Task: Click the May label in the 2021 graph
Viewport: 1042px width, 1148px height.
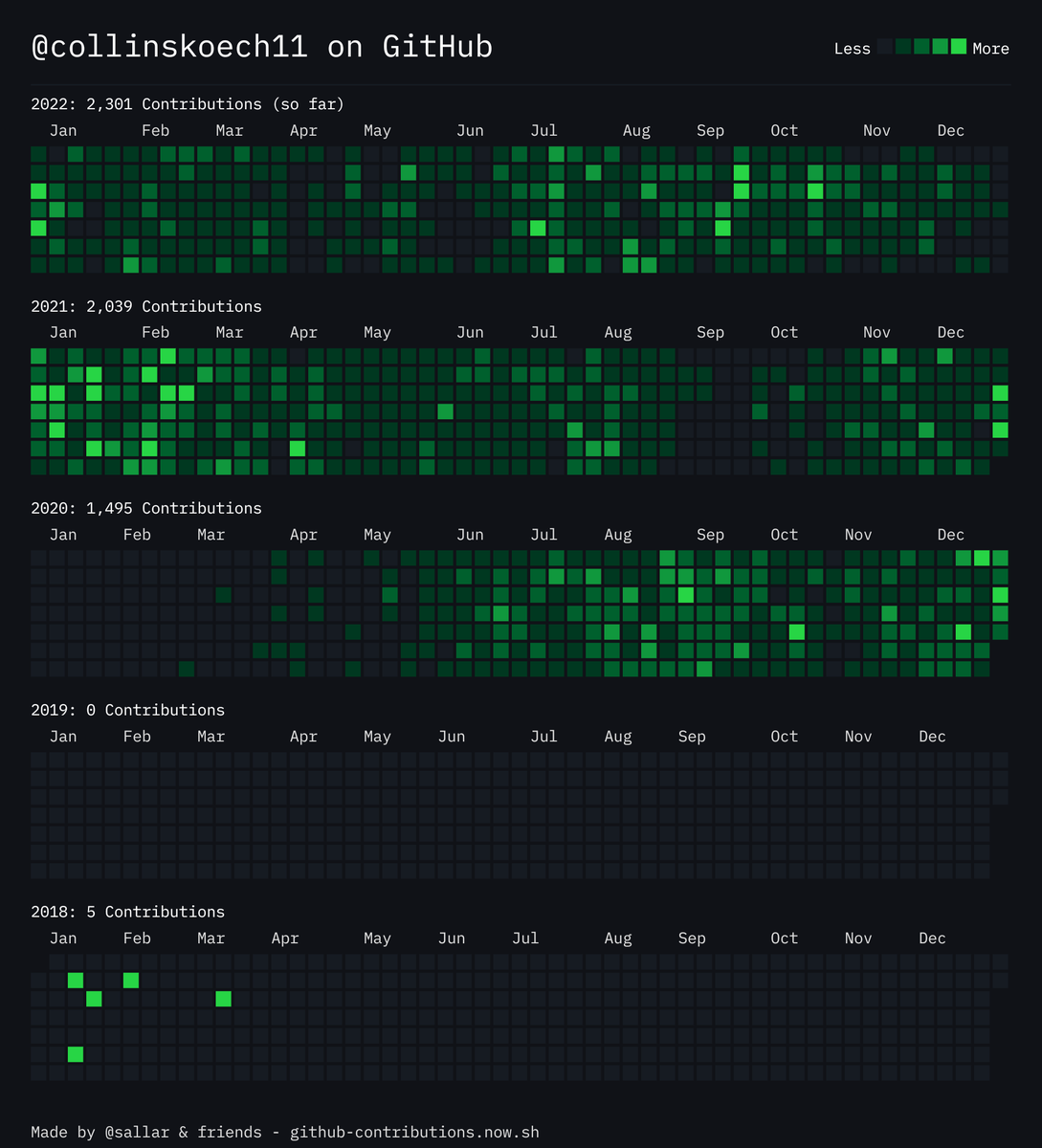Action: (377, 333)
